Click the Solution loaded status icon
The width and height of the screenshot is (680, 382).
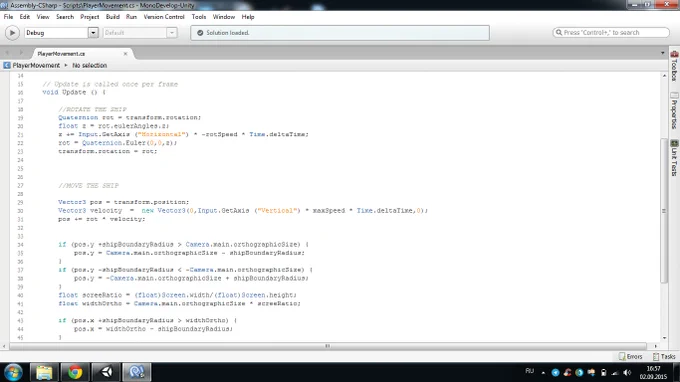[x=200, y=33]
